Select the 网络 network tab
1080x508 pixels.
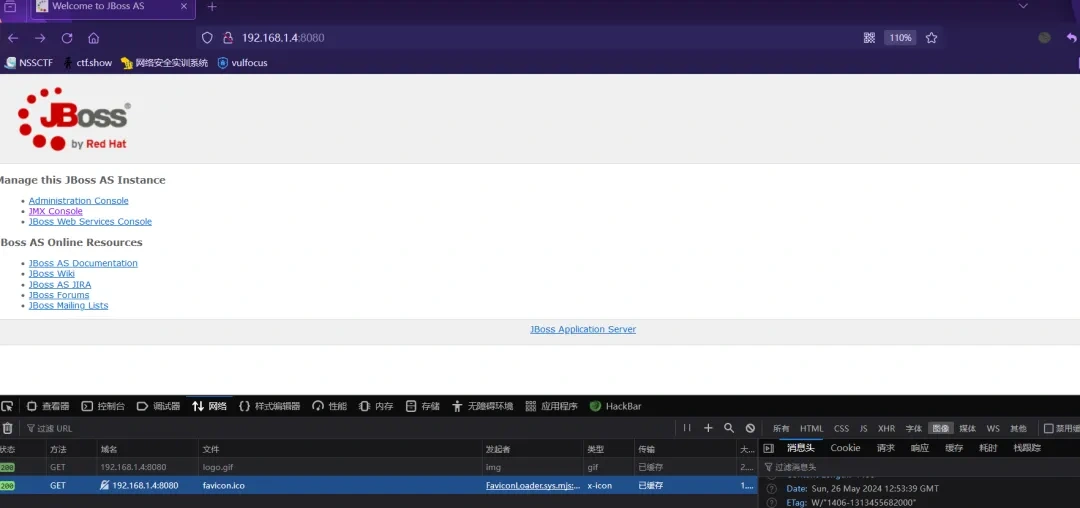210,406
